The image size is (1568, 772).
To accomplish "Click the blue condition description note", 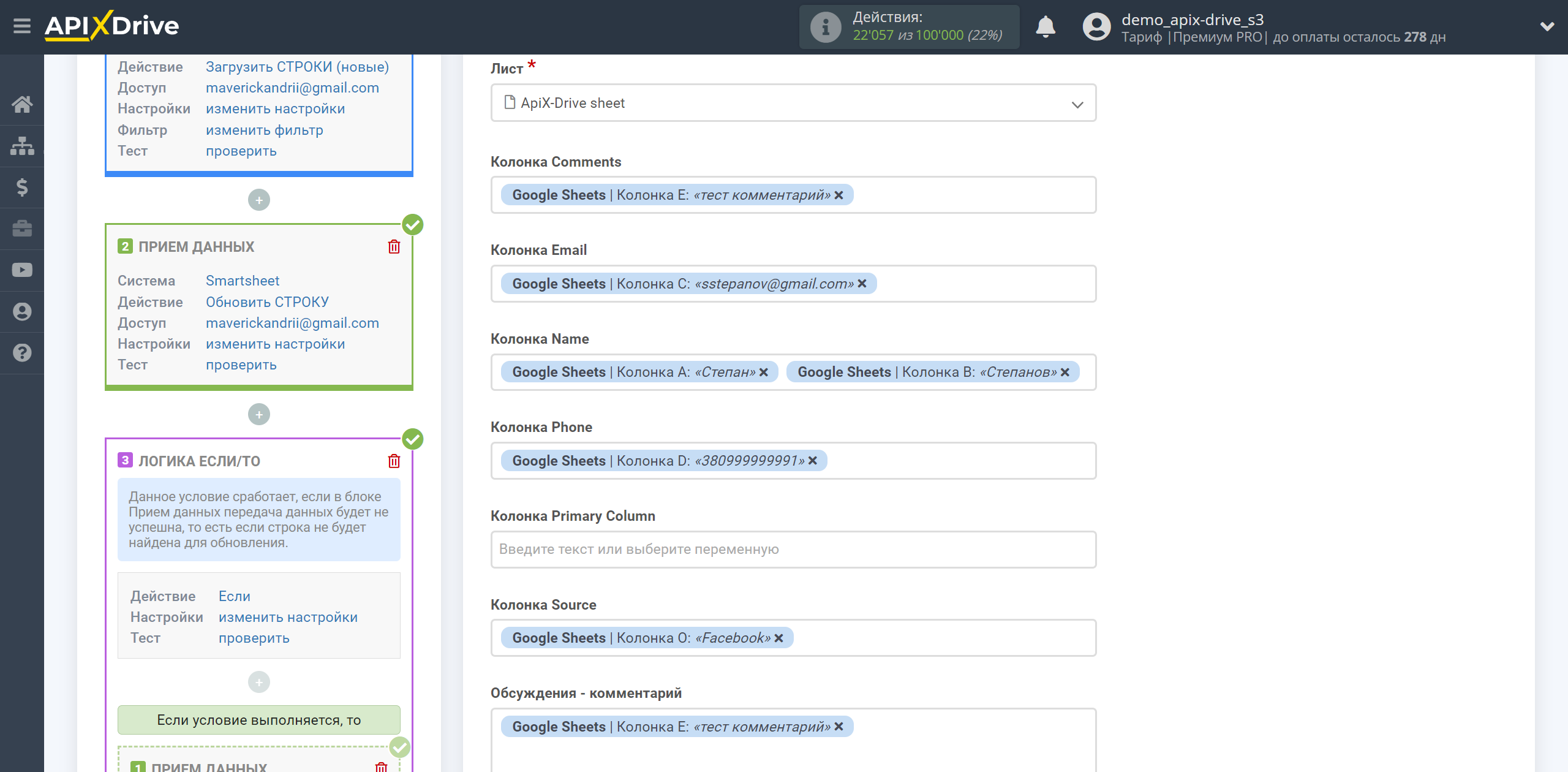I will click(x=259, y=520).
